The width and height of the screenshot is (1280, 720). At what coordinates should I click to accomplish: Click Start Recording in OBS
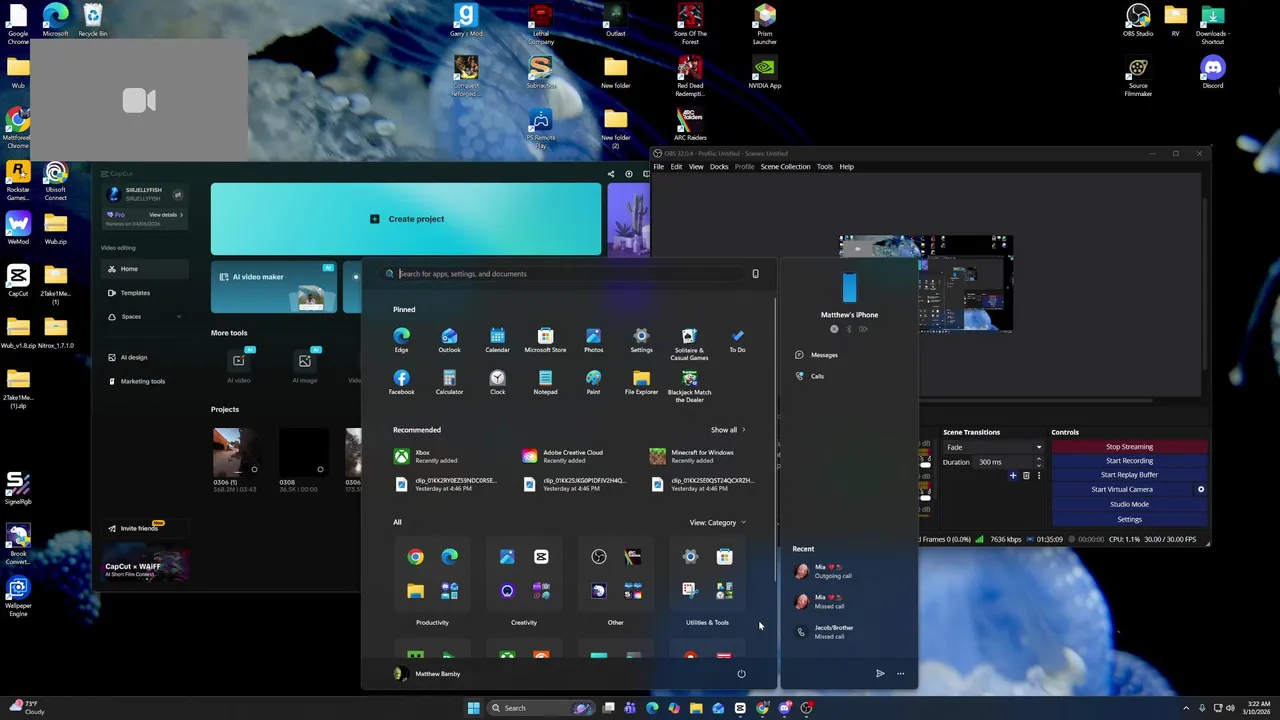pos(1129,461)
